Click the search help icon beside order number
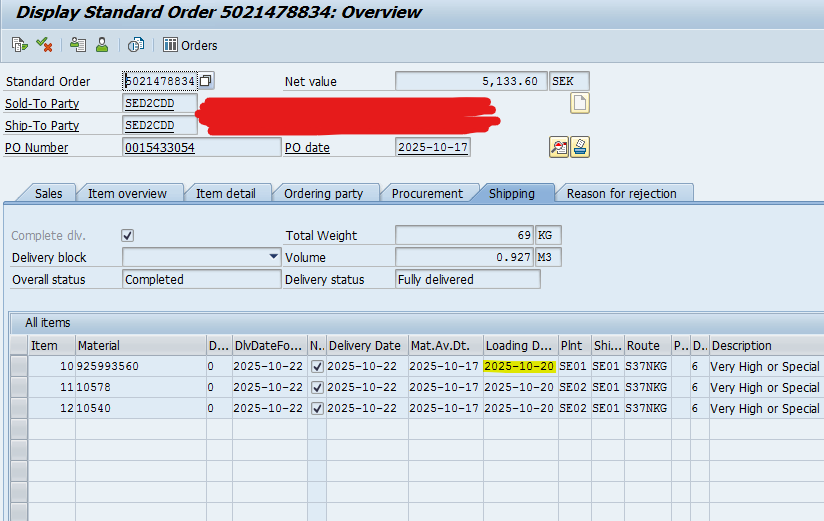The image size is (824, 521). coord(206,80)
